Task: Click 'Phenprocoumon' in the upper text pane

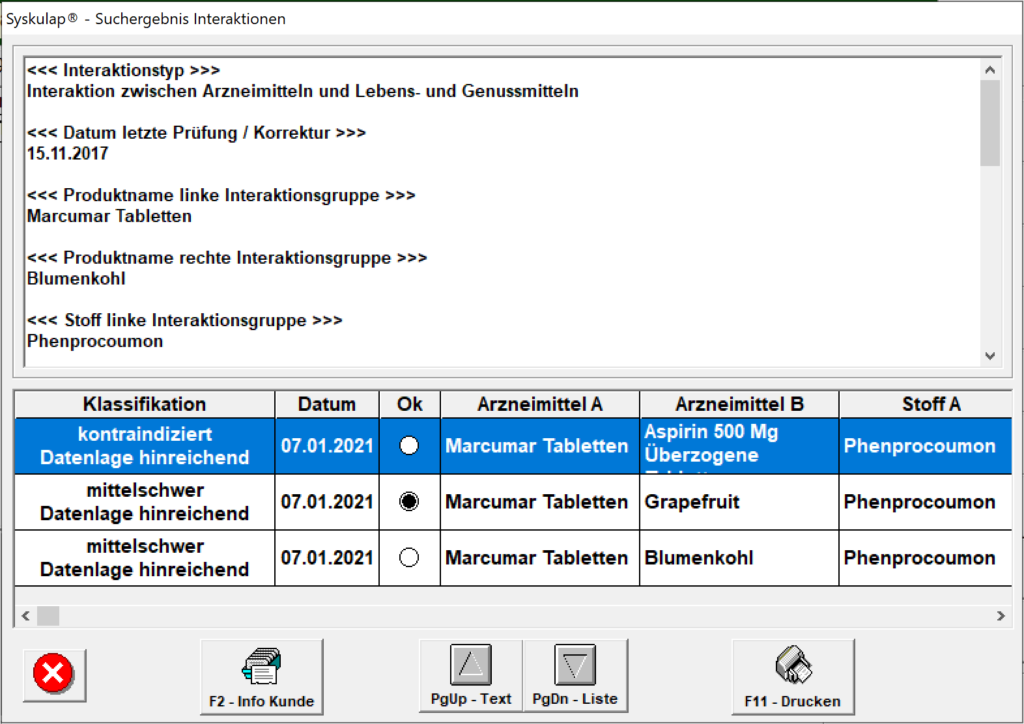Action: click(95, 342)
